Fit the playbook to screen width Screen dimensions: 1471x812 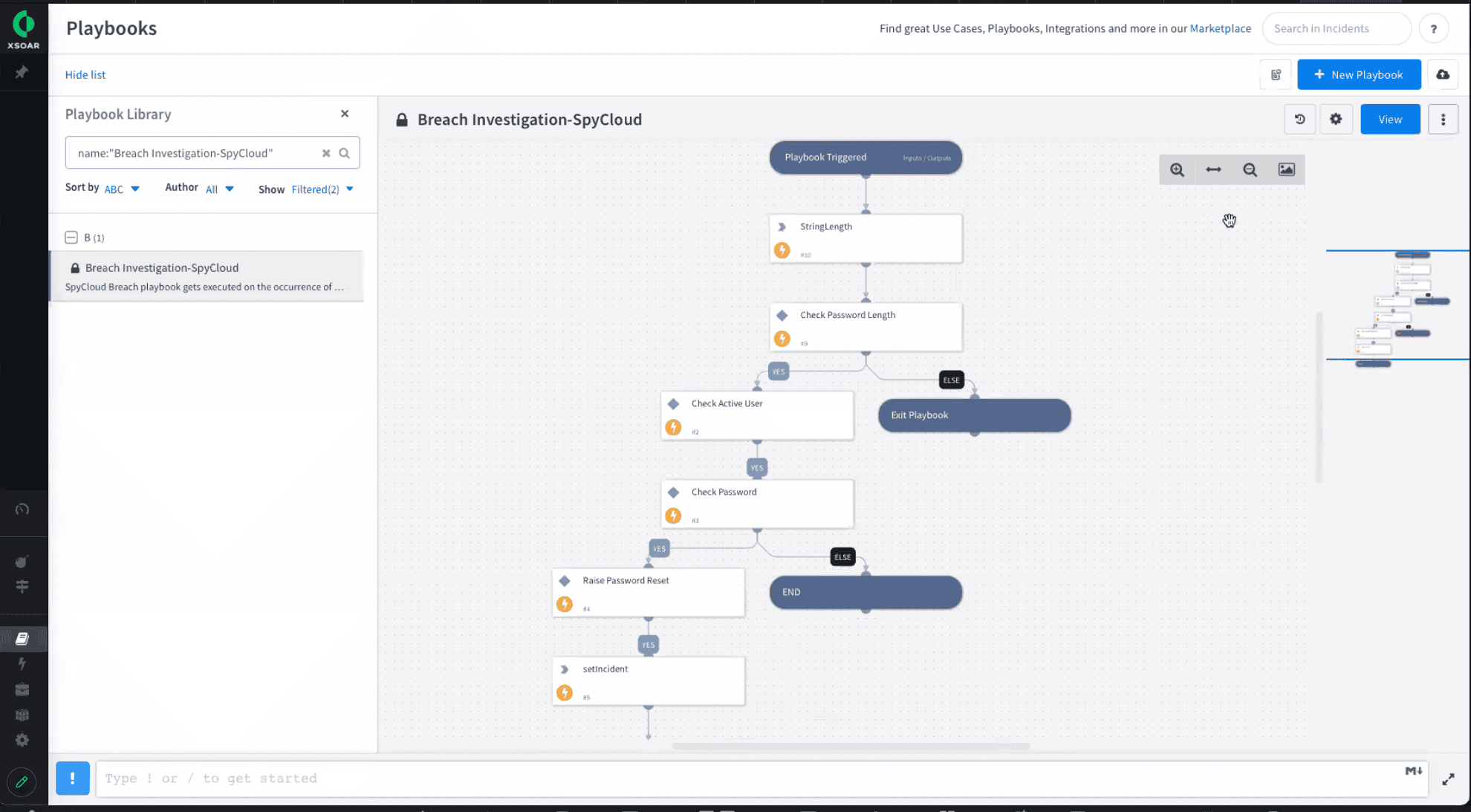[x=1213, y=169]
